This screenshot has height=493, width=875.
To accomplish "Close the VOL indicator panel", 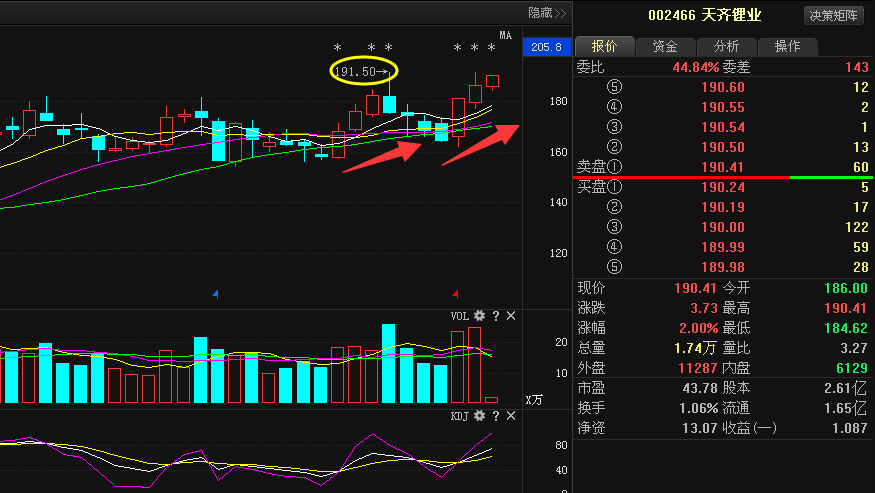I will [511, 316].
